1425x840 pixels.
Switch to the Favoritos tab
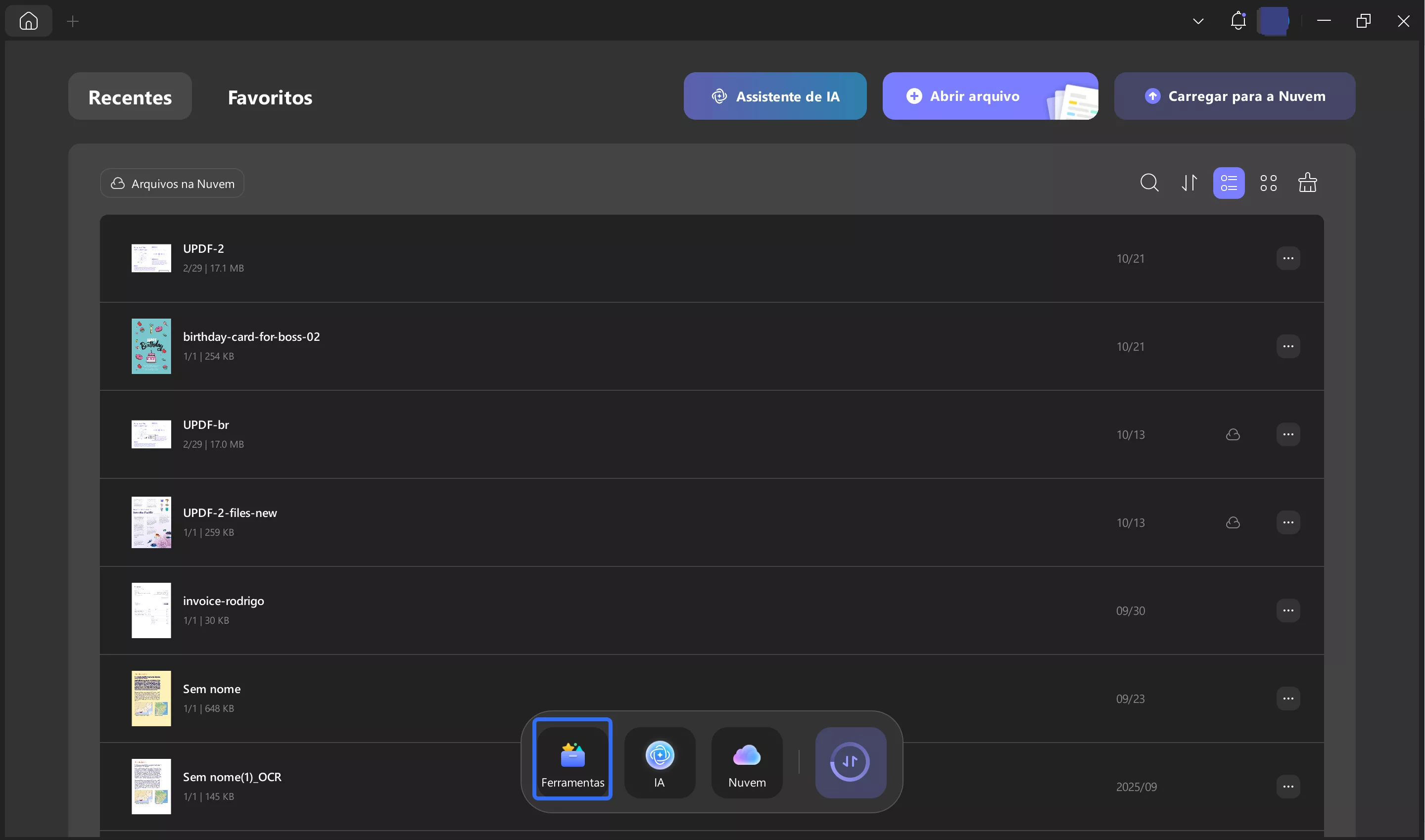(270, 97)
